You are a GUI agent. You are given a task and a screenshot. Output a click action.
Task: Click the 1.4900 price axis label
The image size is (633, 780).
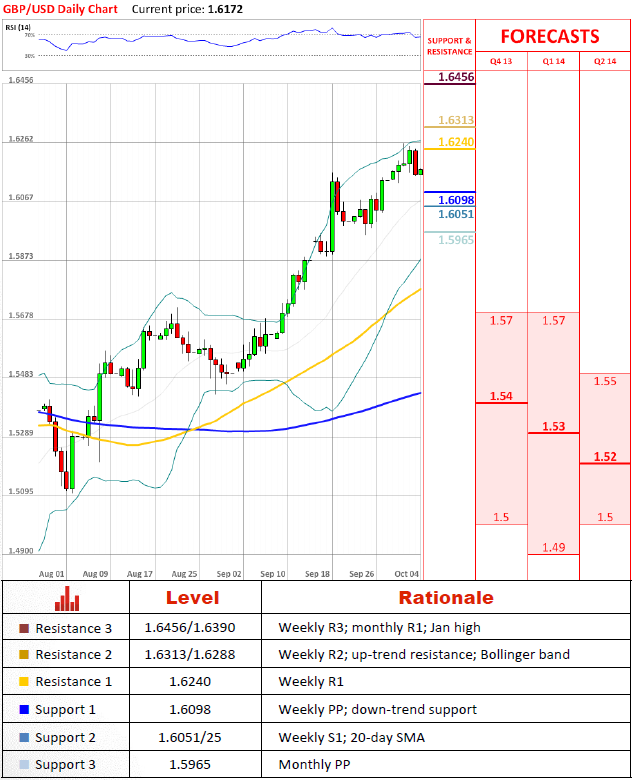(x=21, y=551)
